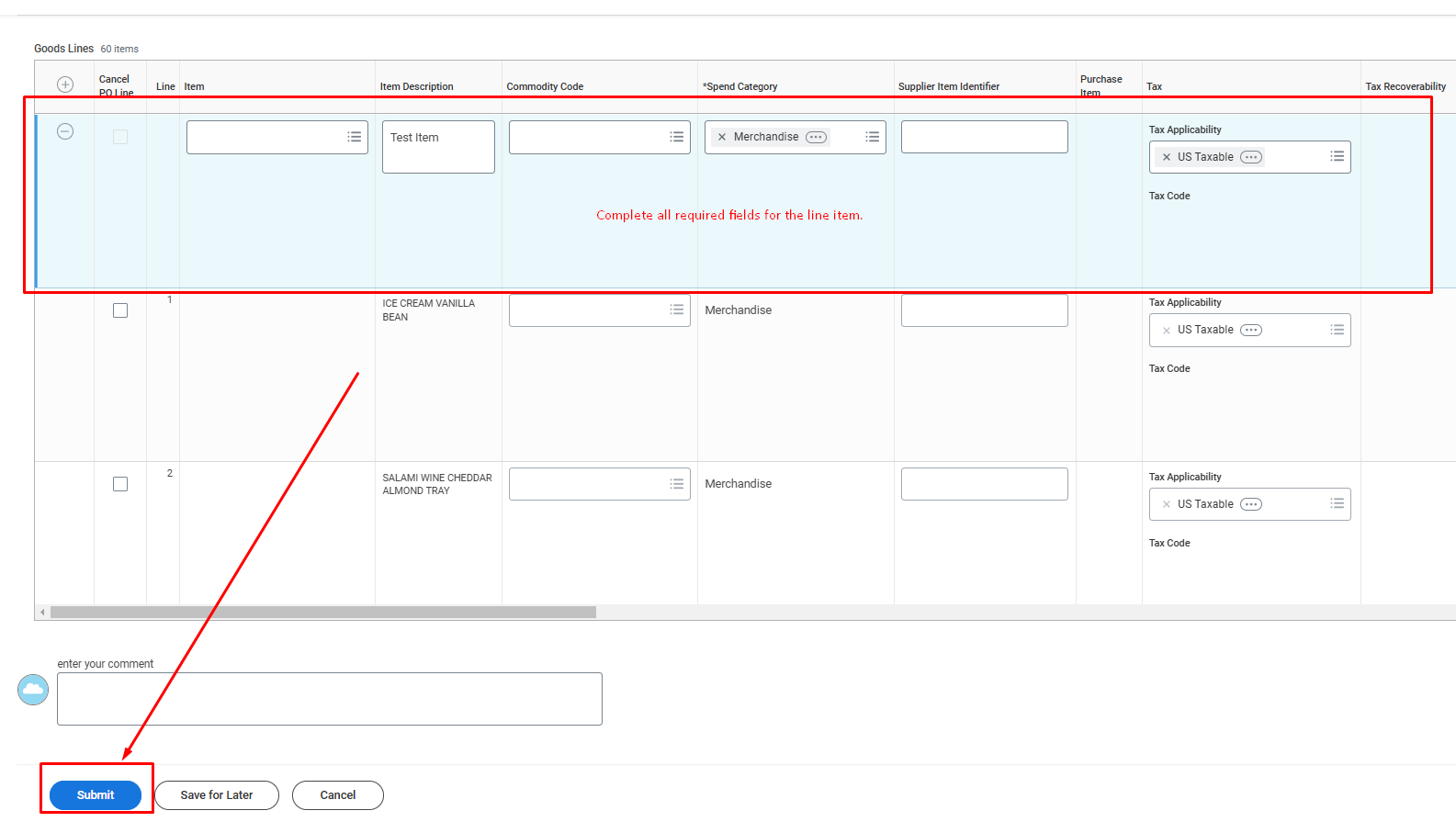Click the horizontal scrollbar thumb
Screen dimensions: 1456x822
(322, 612)
